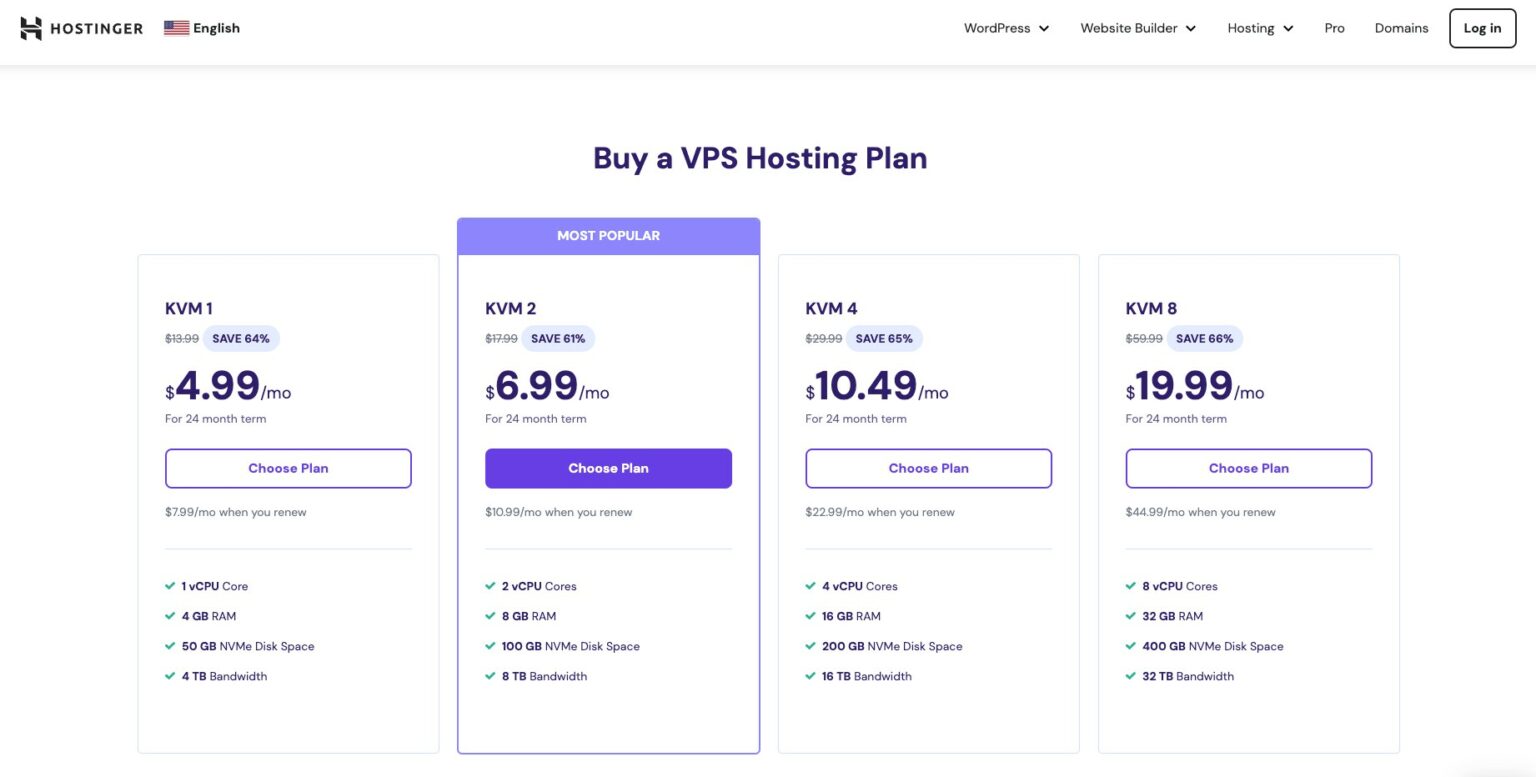Open the Website Builder dropdown
Screen dimensions: 1536x777
[x=1138, y=28]
